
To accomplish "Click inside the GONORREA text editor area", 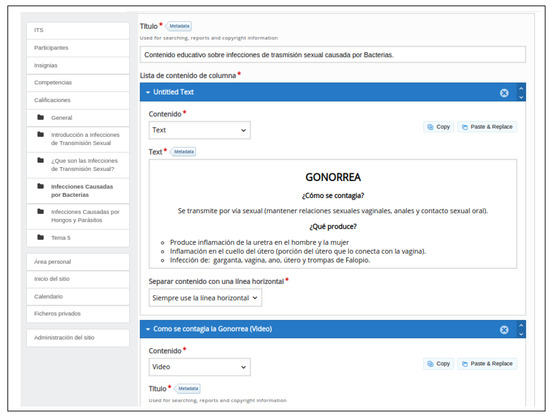I will click(333, 214).
